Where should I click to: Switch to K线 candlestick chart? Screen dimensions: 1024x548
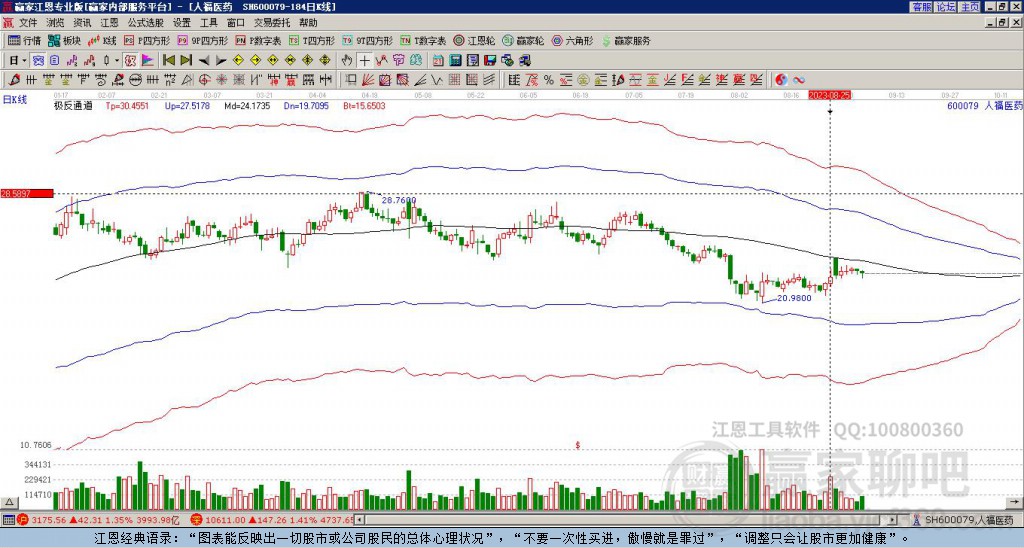[x=102, y=40]
